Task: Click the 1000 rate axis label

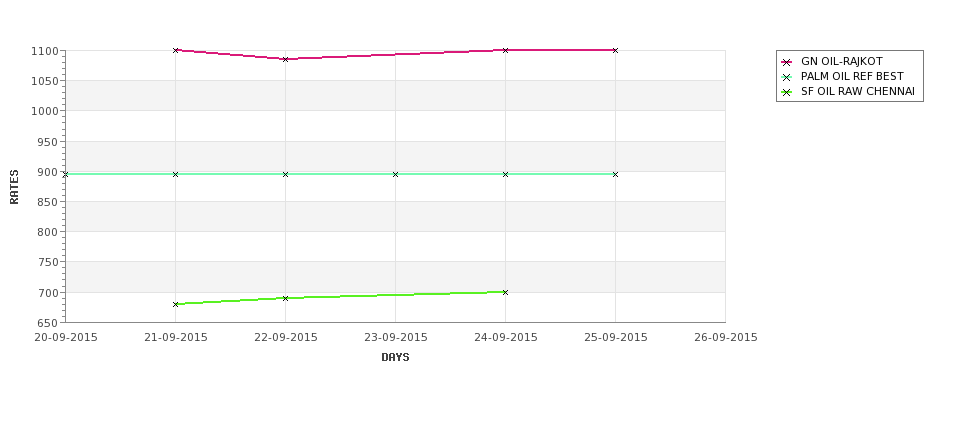Action: pos(44,111)
